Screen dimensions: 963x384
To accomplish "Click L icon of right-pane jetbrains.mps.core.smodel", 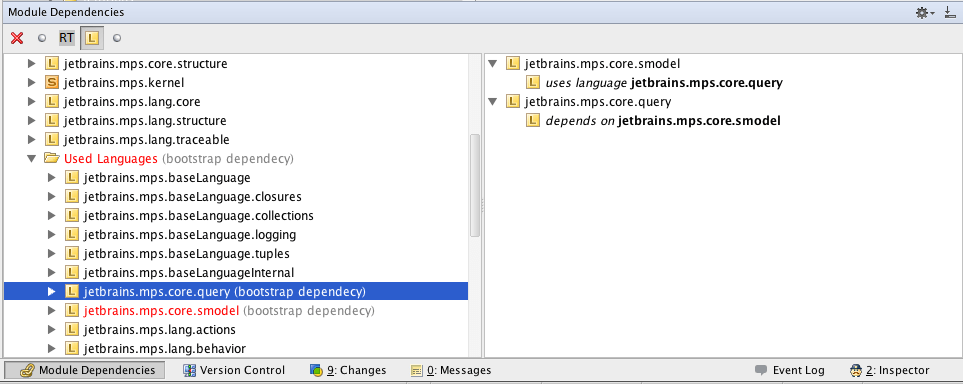I will [512, 64].
